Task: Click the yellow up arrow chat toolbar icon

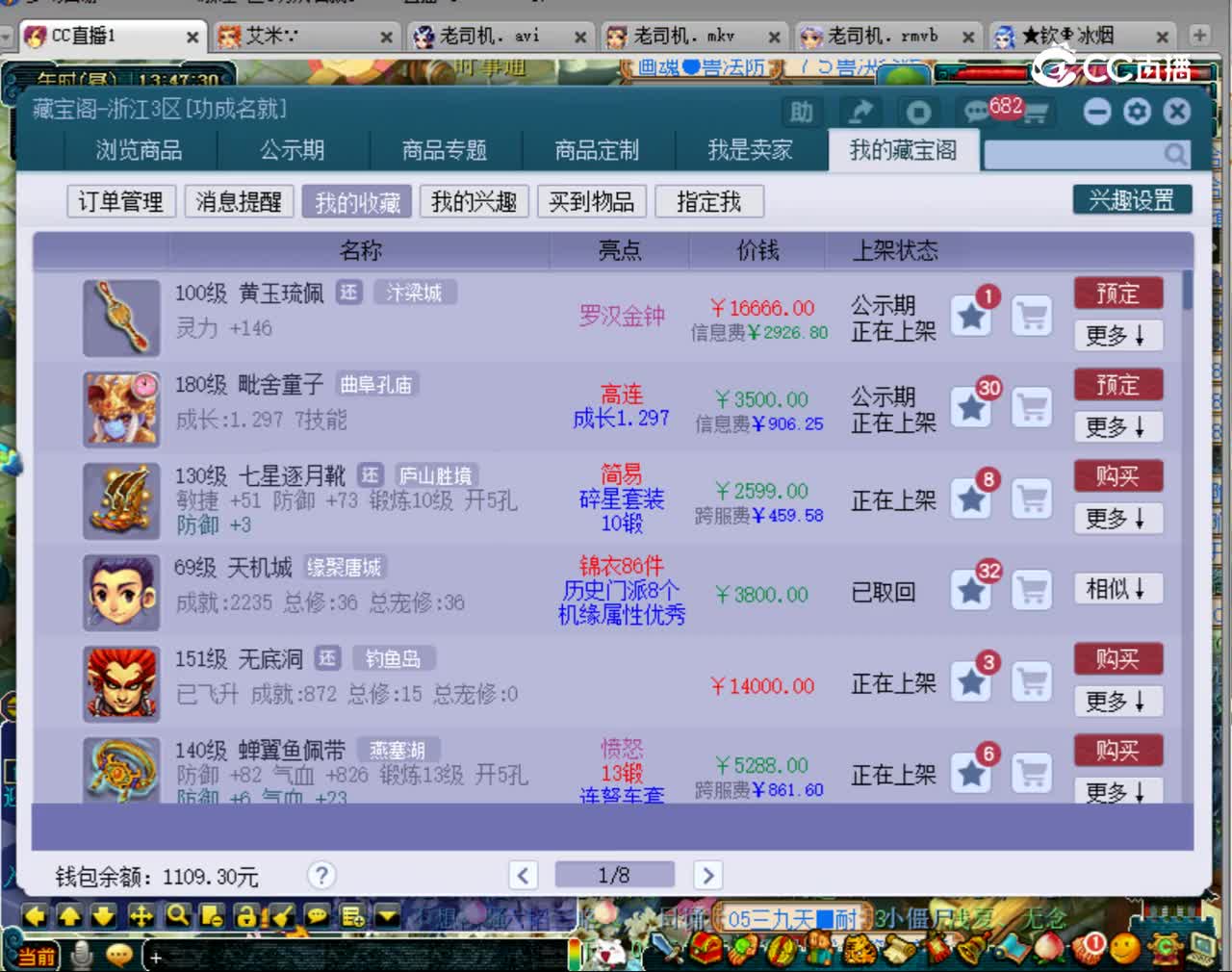Action: pos(70,915)
